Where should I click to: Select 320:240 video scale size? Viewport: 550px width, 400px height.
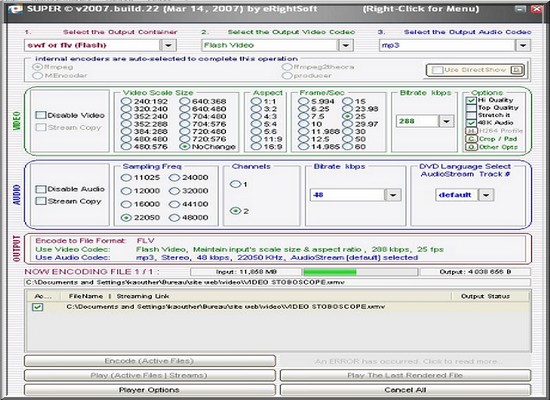(x=126, y=109)
